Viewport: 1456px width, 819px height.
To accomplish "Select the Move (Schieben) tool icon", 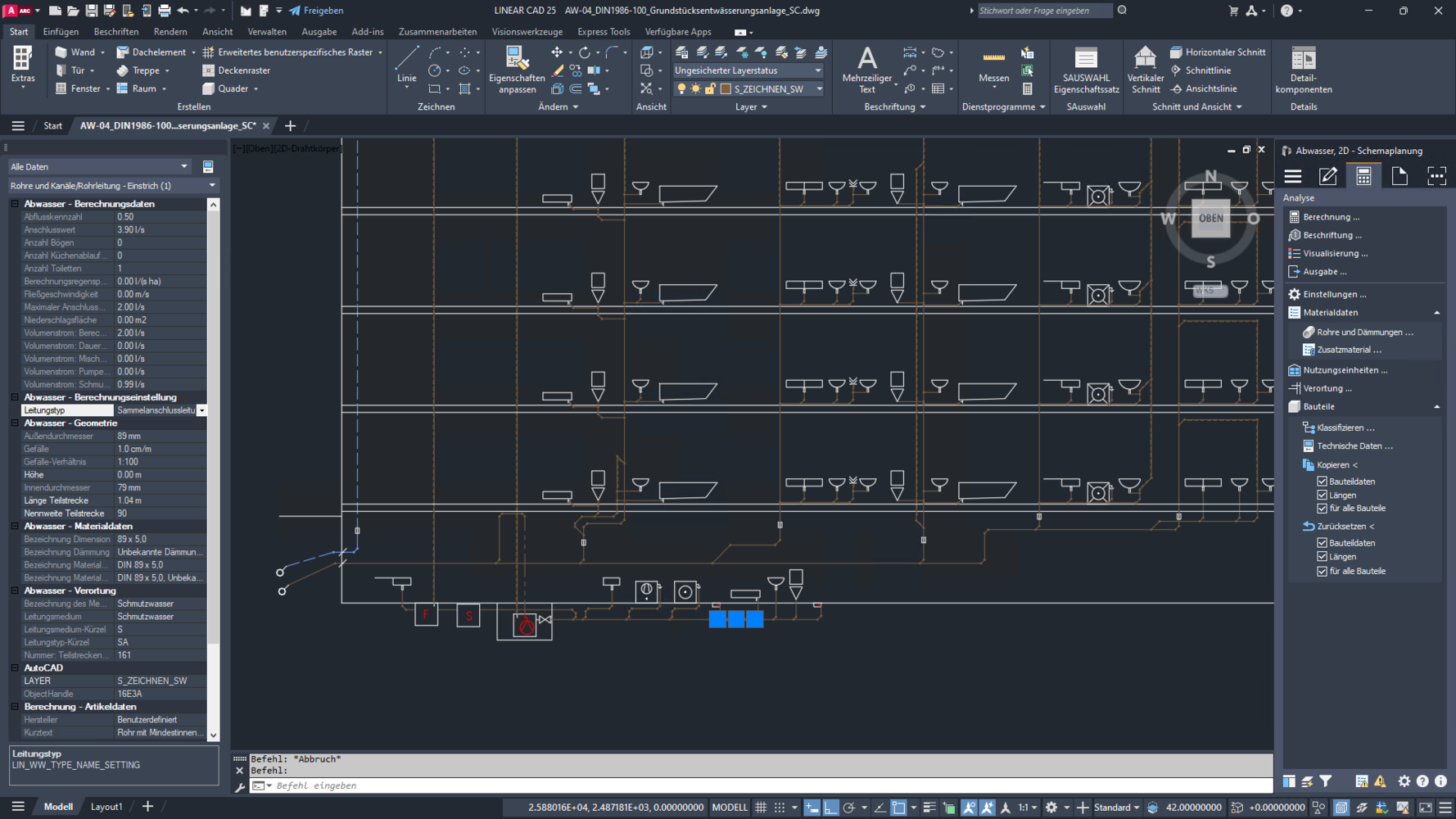I will (x=557, y=52).
